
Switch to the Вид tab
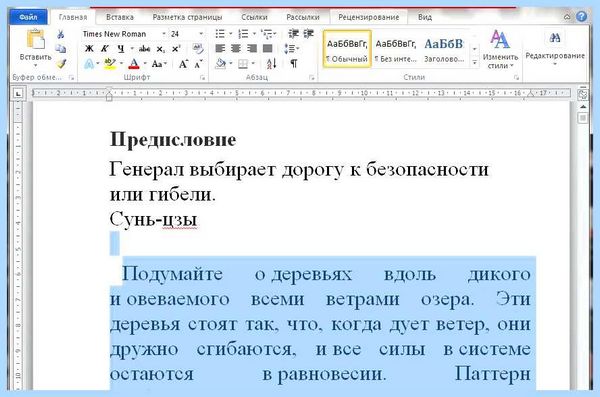click(x=425, y=17)
